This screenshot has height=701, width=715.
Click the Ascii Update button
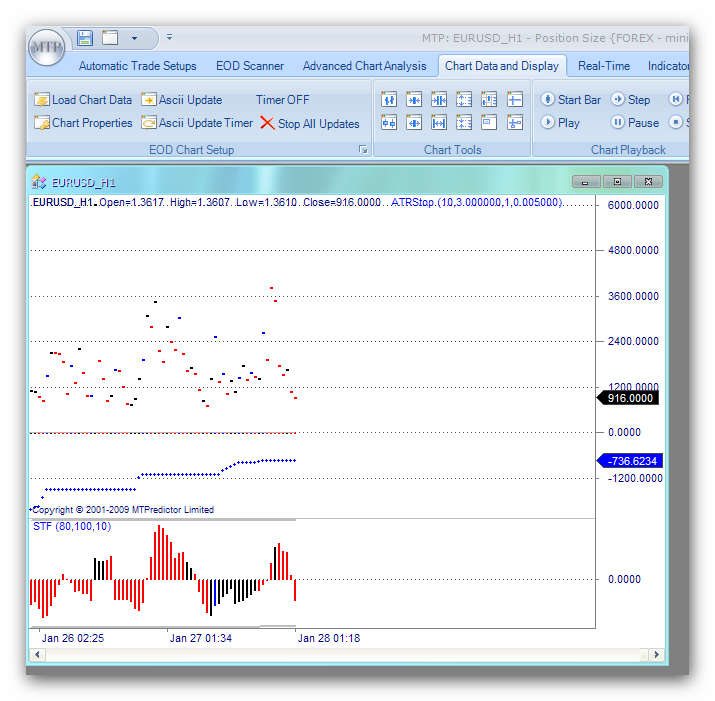pos(181,100)
